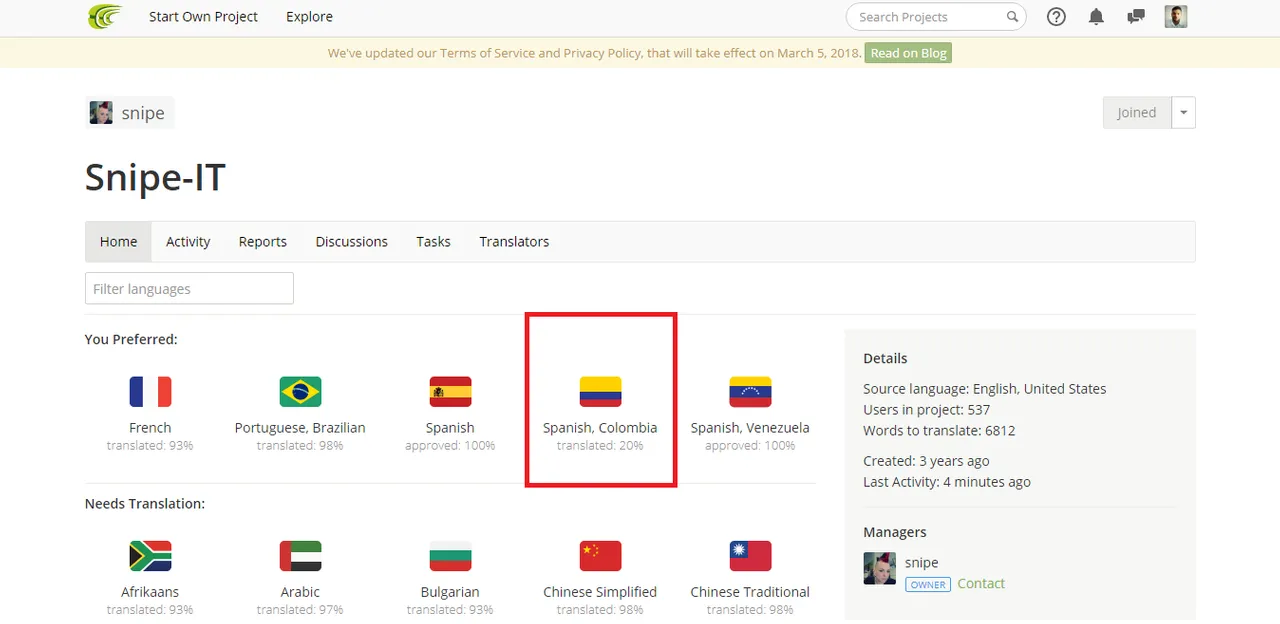Click the French flag icon
Viewport: 1280px width, 624px height.
[150, 391]
